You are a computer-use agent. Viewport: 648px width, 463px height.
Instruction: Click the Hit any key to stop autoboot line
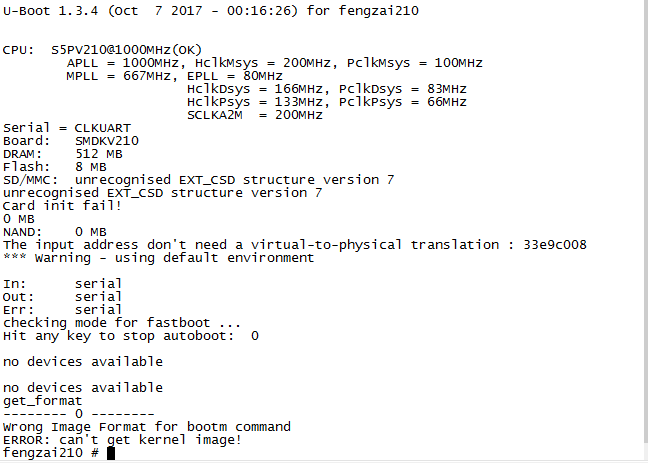click(131, 336)
